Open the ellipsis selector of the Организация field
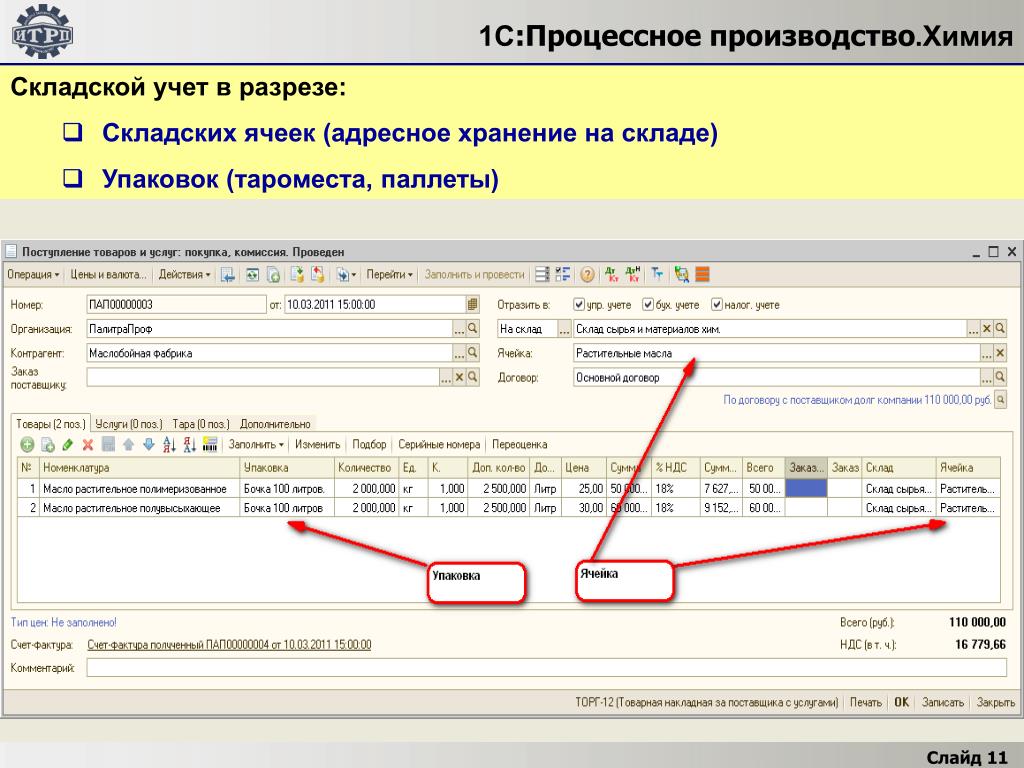1024x768 pixels. click(x=460, y=328)
